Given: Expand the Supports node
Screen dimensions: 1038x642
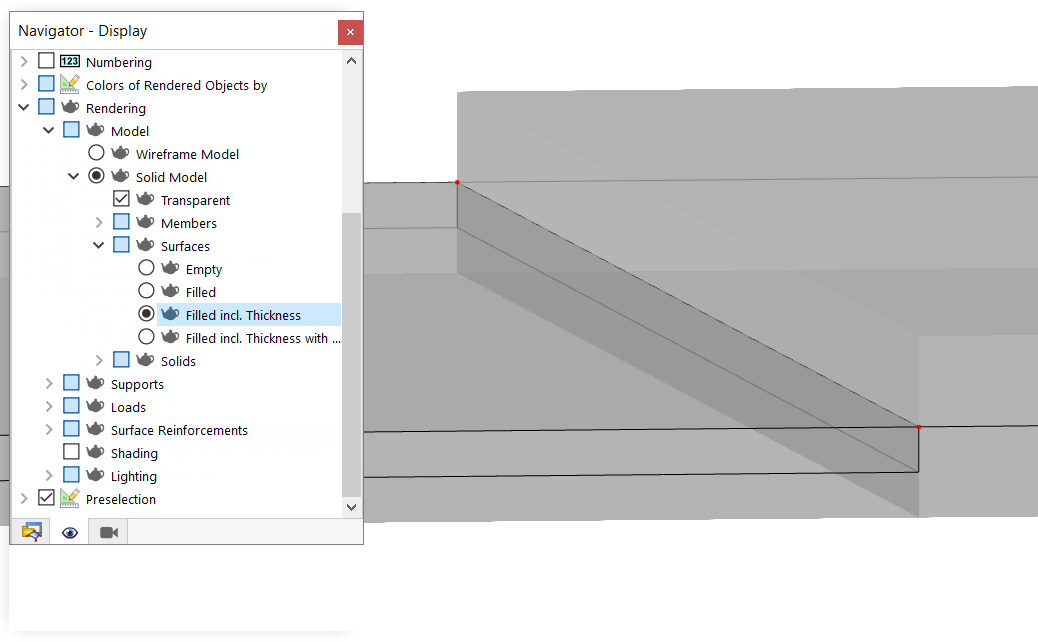Looking at the screenshot, I should coord(48,384).
